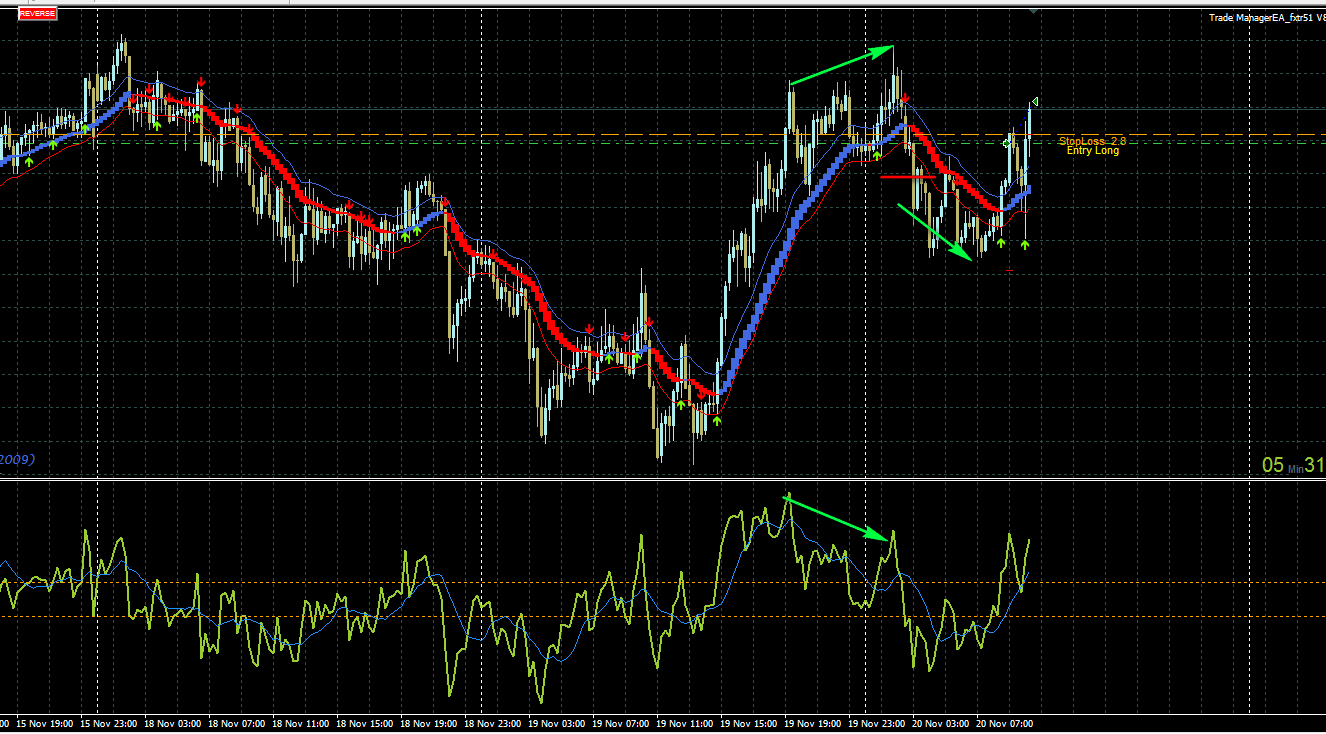1326x734 pixels.
Task: Select the orange dashed StopLoss line
Action: tap(663, 134)
